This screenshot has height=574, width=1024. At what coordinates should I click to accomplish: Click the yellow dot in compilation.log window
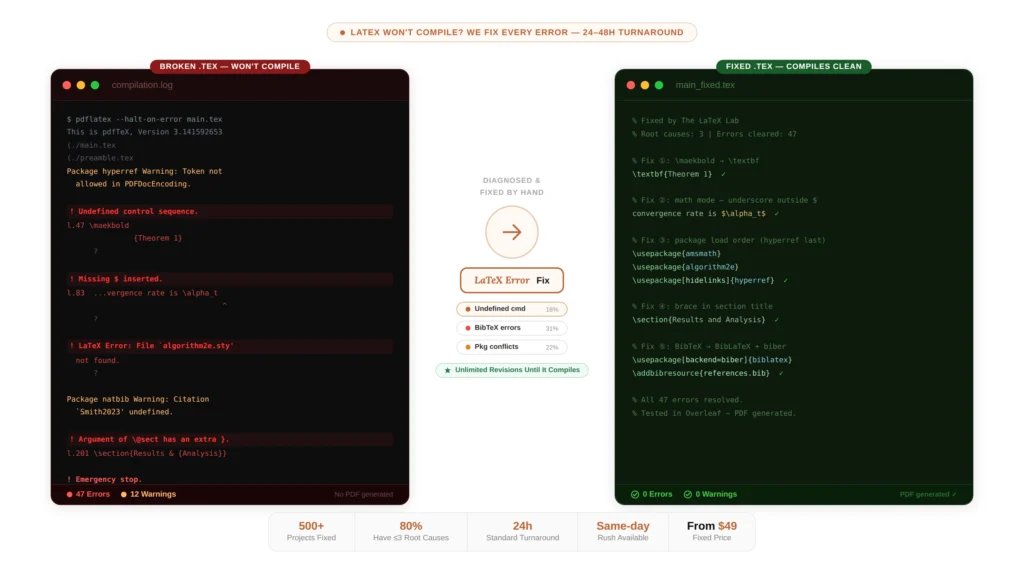pos(81,85)
